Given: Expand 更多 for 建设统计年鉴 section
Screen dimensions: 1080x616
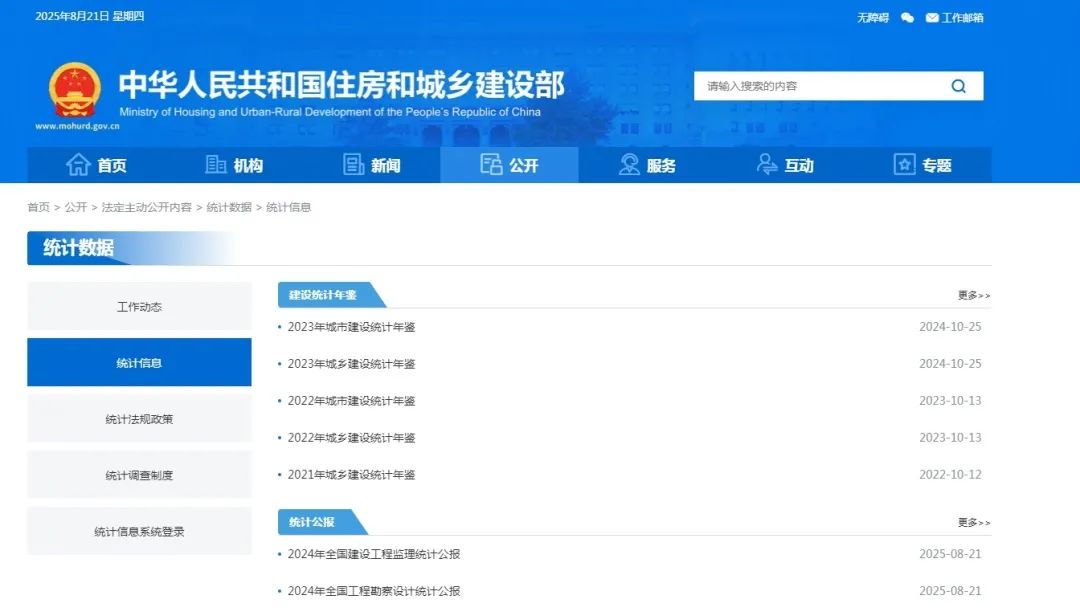Looking at the screenshot, I should tap(973, 295).
